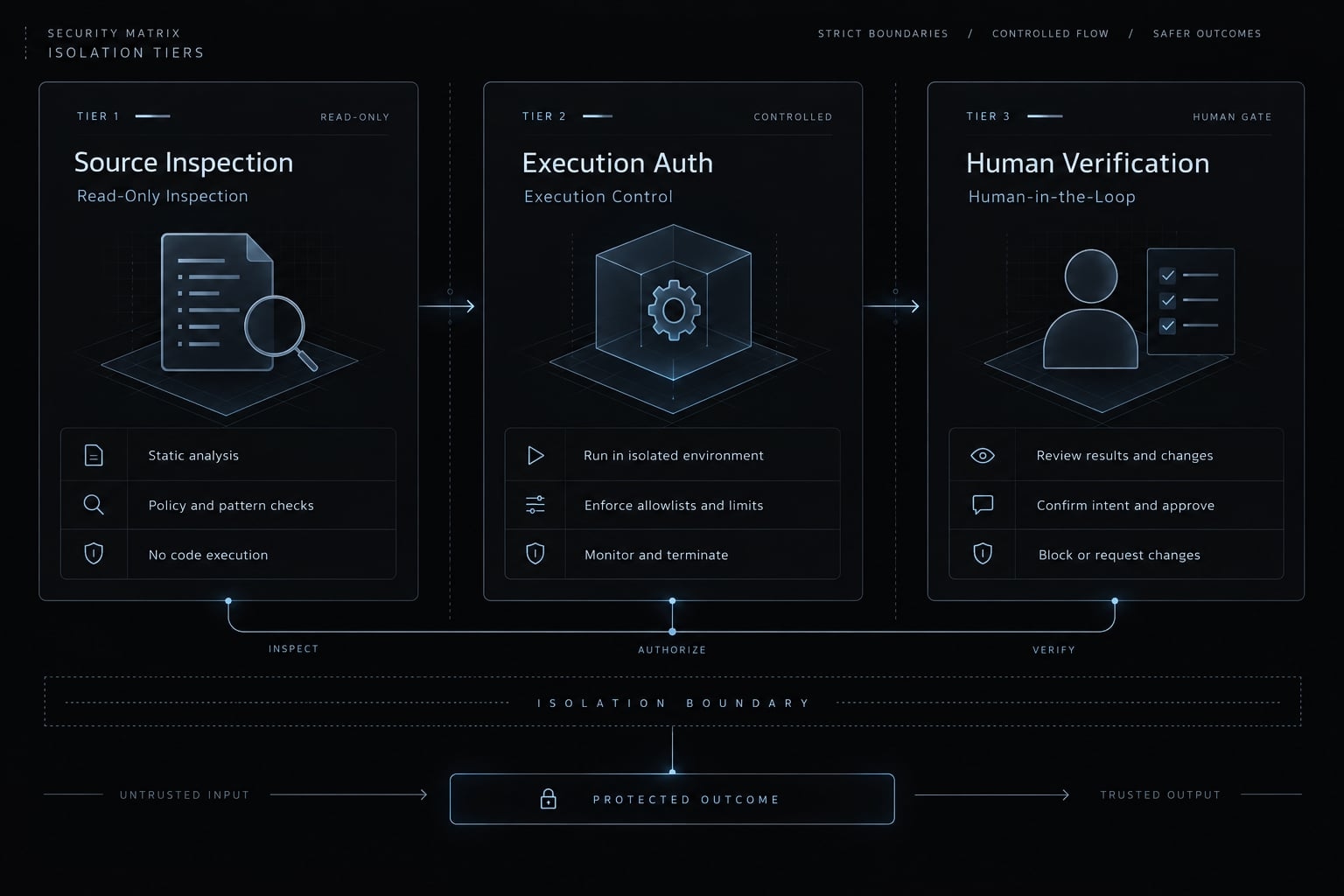1344x896 pixels.
Task: Click the speech bubble icon beside Confirm intent
Action: [x=983, y=505]
